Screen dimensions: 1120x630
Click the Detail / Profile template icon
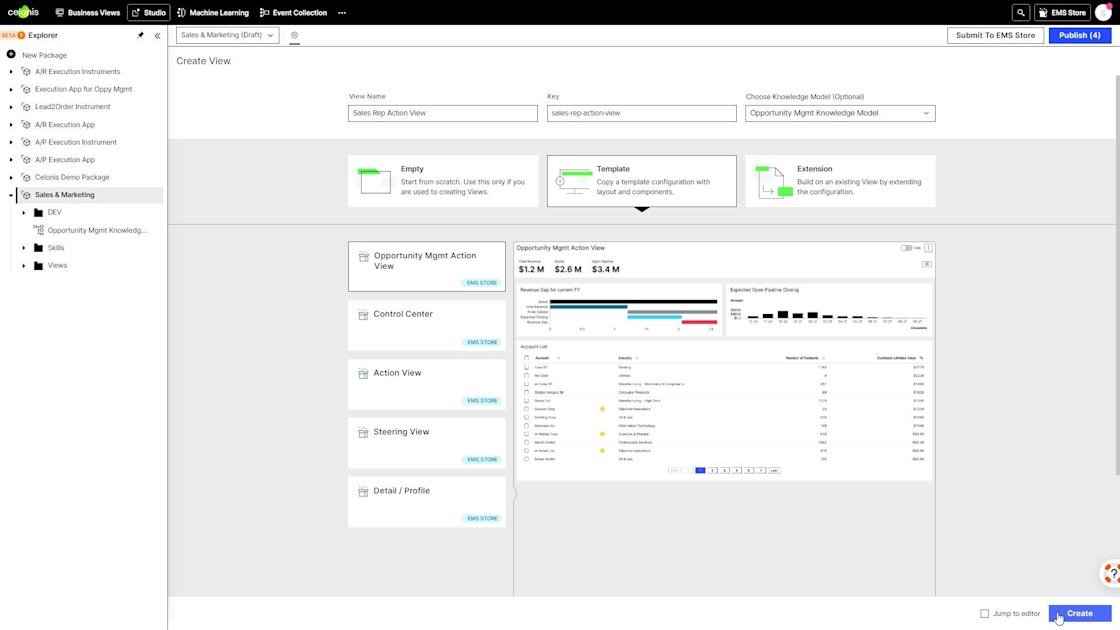[363, 491]
